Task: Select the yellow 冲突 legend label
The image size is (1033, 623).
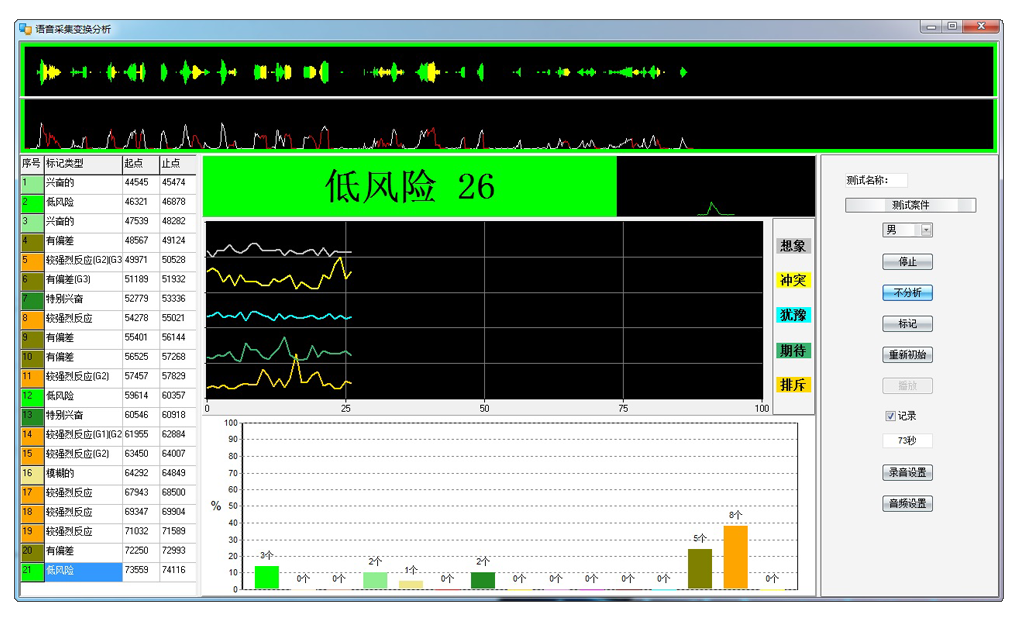Action: [793, 281]
